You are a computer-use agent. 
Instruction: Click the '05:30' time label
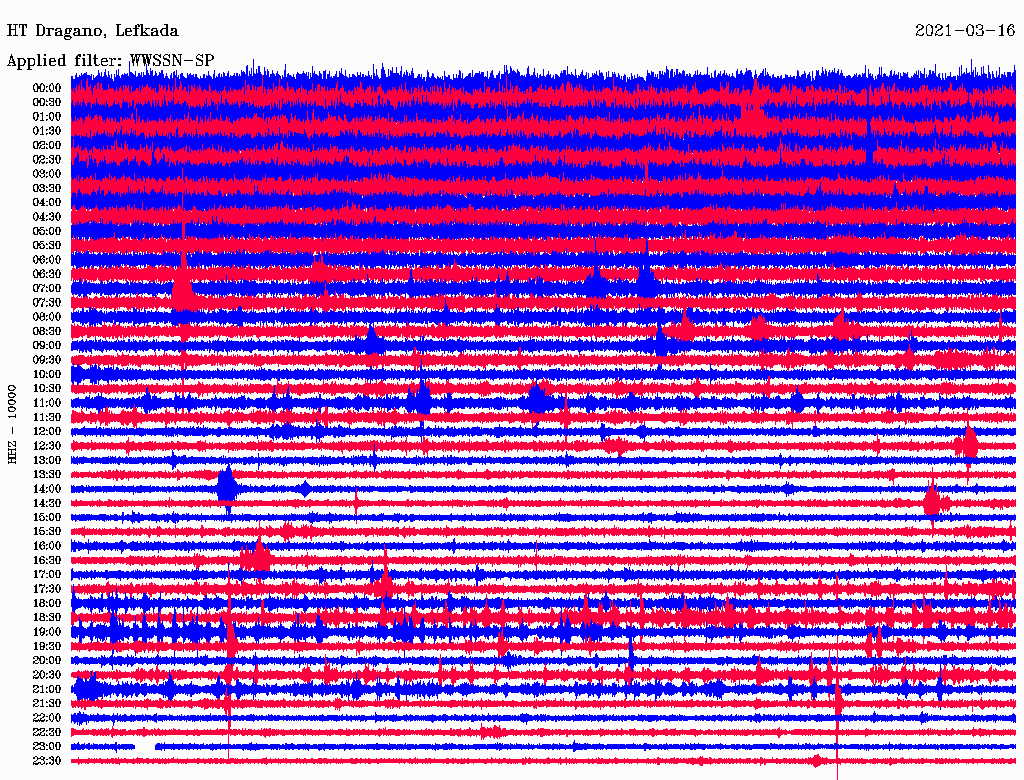pos(47,246)
